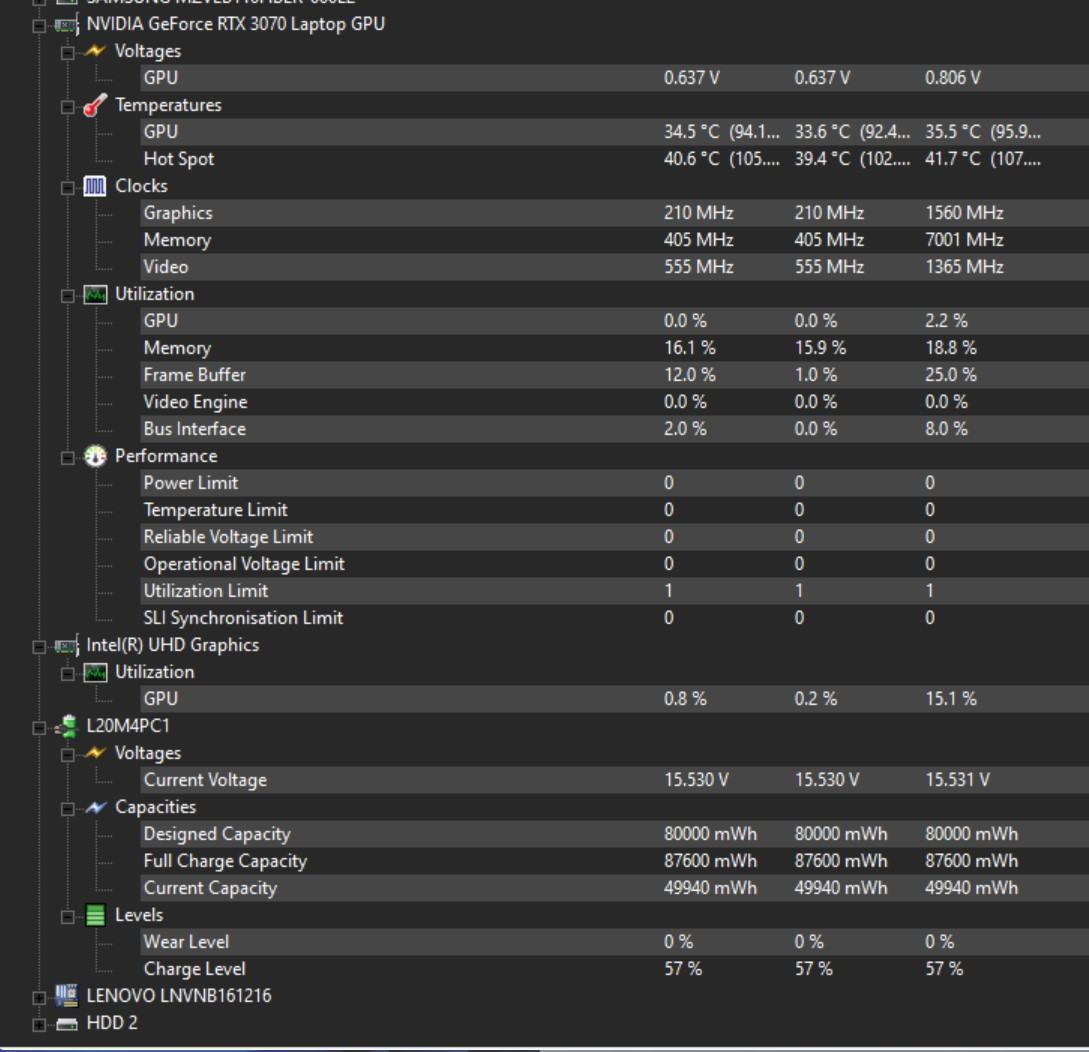The height and width of the screenshot is (1052, 1089).
Task: Select the NVIDIA GeForce RTX 3070 Laptop GPU label
Action: pos(235,24)
